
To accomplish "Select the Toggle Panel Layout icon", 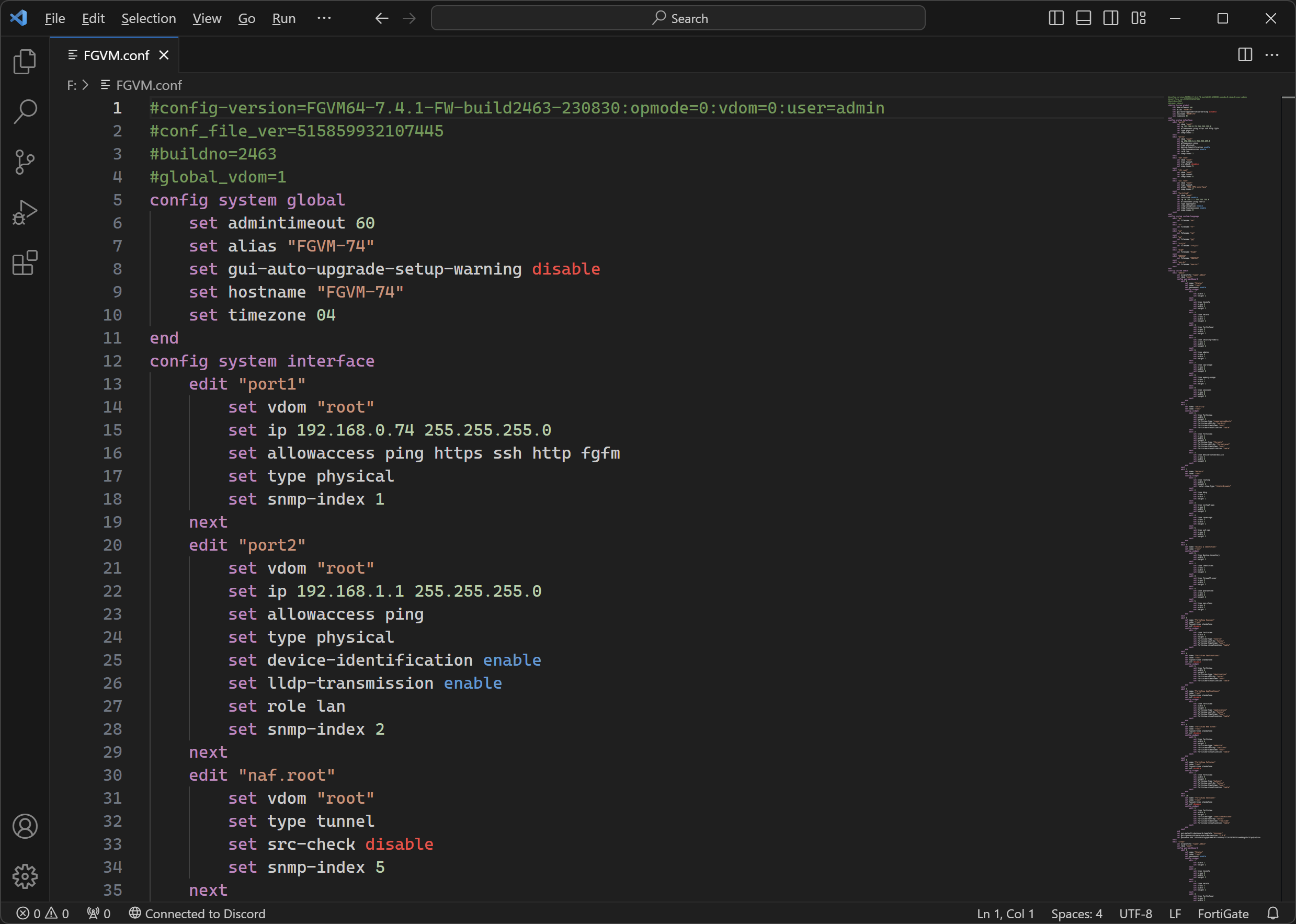I will click(x=1083, y=17).
